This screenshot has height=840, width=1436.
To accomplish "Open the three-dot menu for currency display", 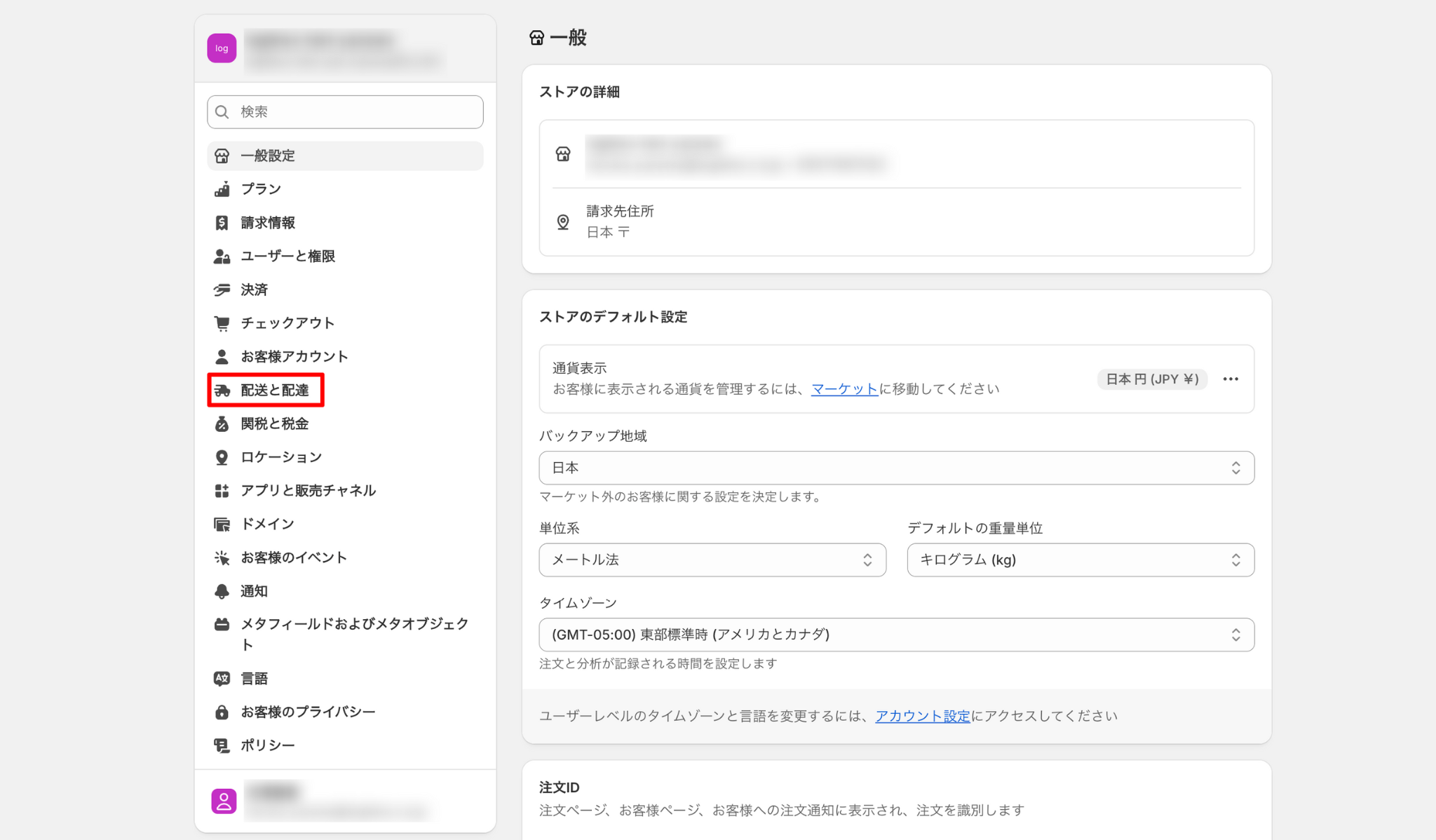I will (x=1231, y=379).
